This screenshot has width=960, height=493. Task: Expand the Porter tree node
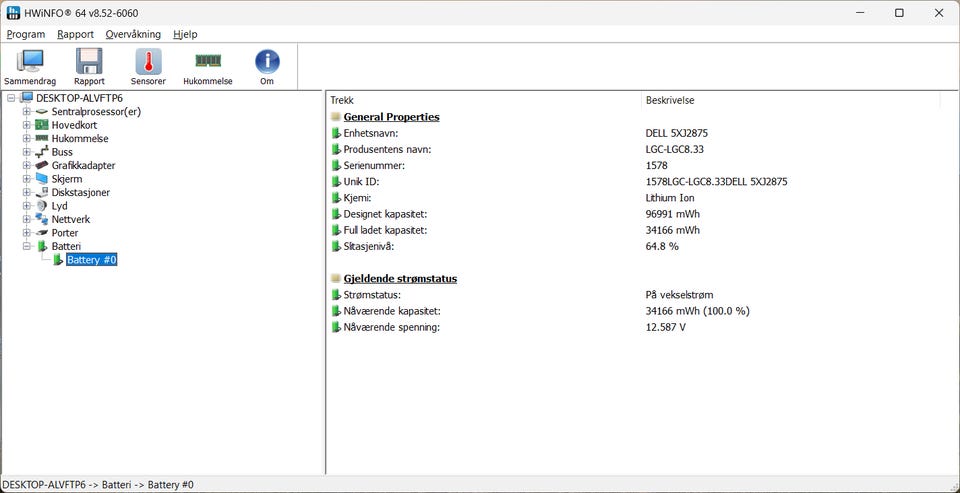click(x=26, y=233)
